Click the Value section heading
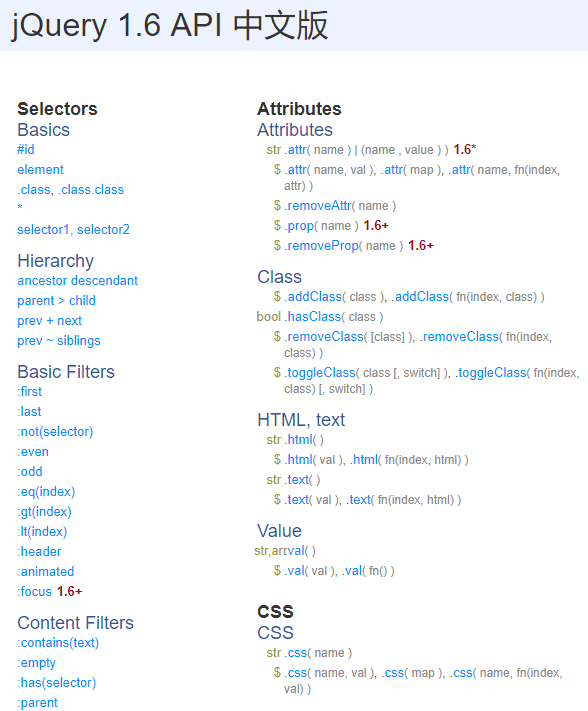This screenshot has height=711, width=588. pos(279,531)
